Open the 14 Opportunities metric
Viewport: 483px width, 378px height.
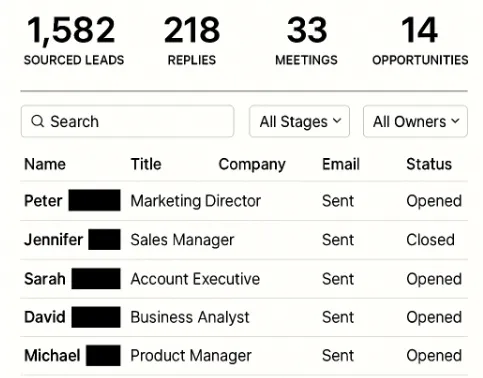[420, 40]
